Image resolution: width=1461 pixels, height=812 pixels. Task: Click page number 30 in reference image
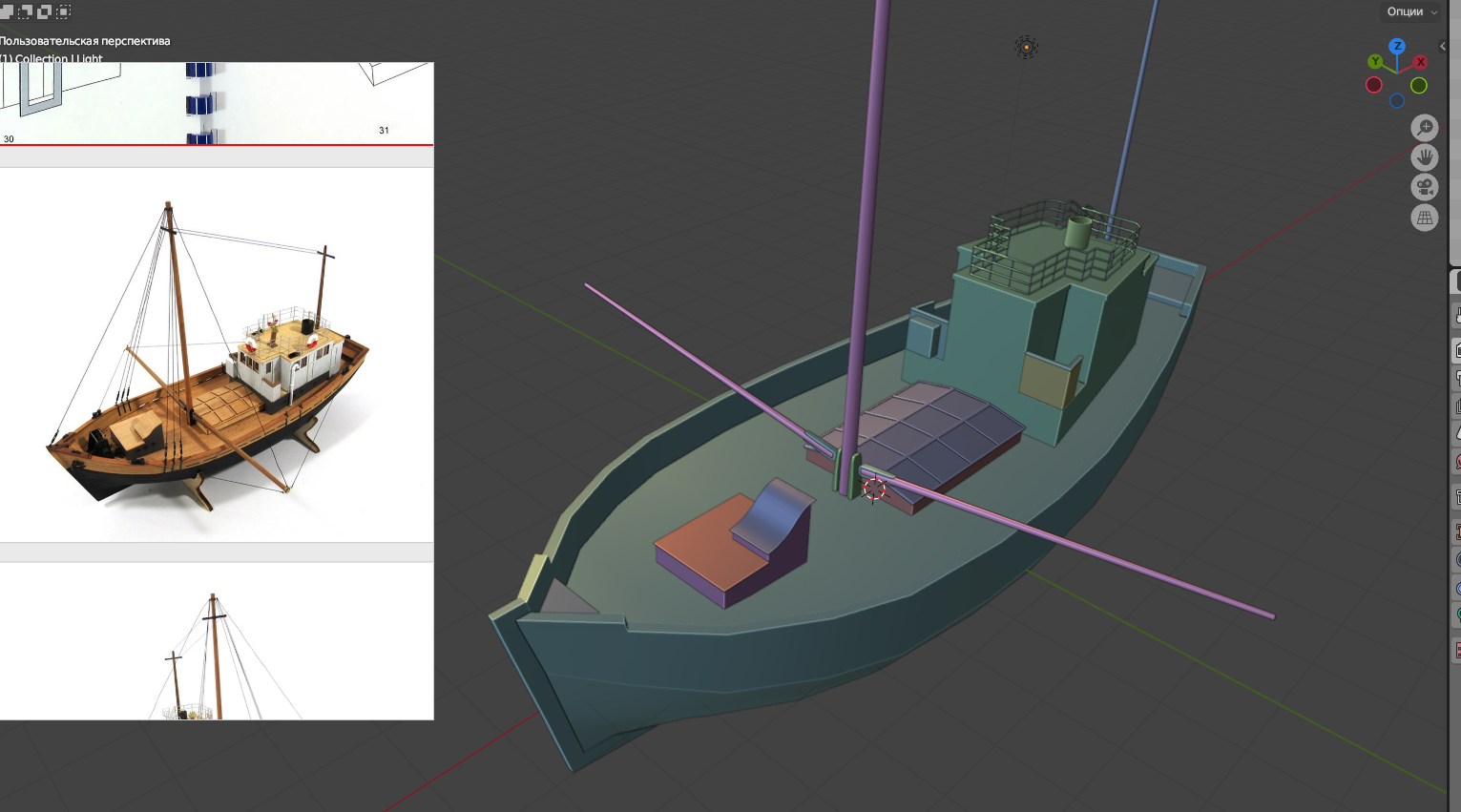pyautogui.click(x=9, y=139)
